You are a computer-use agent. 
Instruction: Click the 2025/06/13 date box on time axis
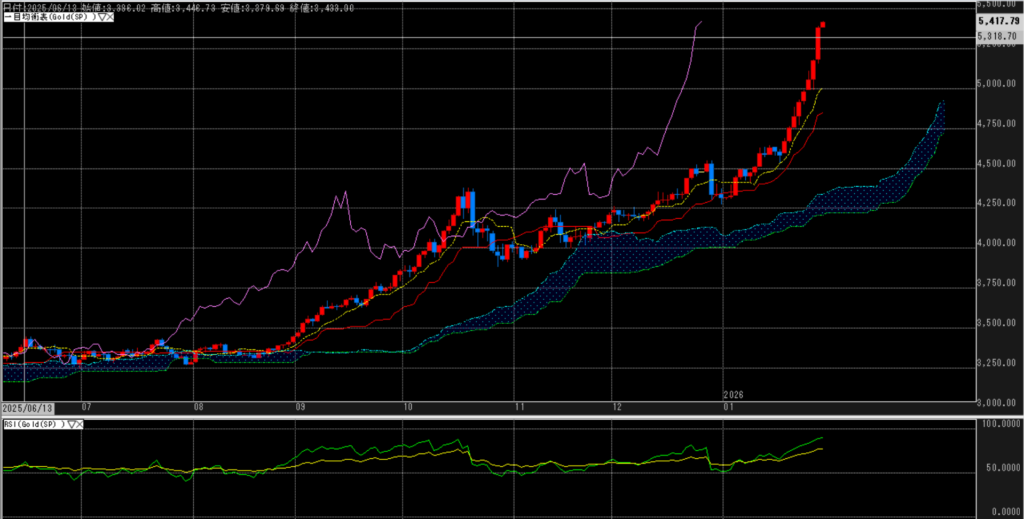pos(26,408)
